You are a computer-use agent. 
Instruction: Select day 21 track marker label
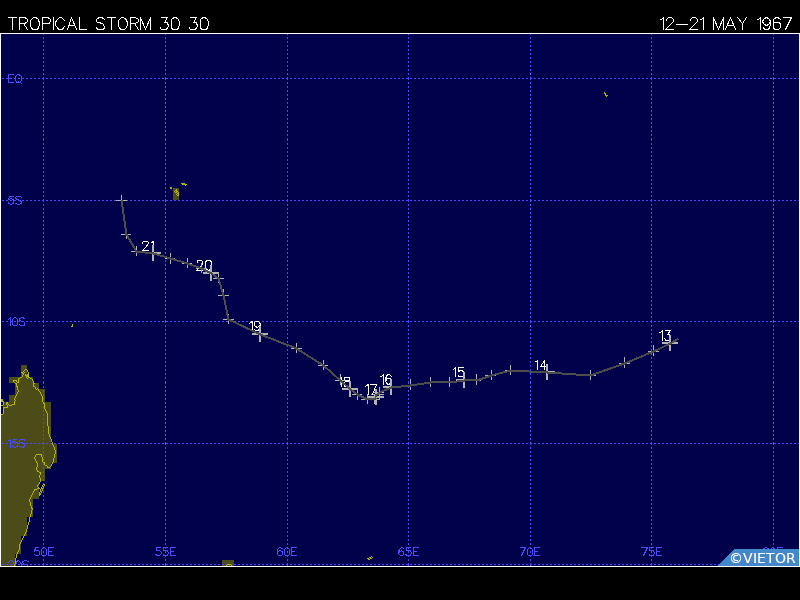[148, 246]
